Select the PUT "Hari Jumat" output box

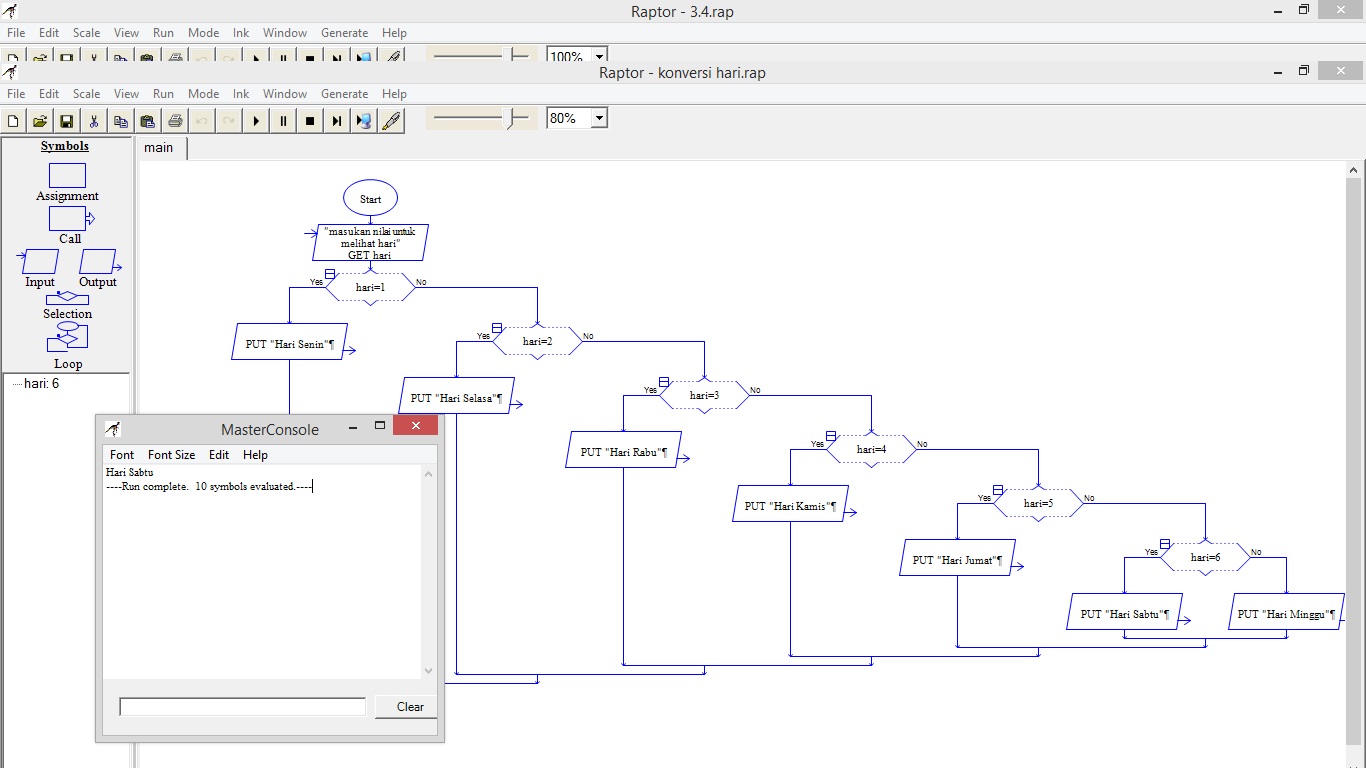957,558
